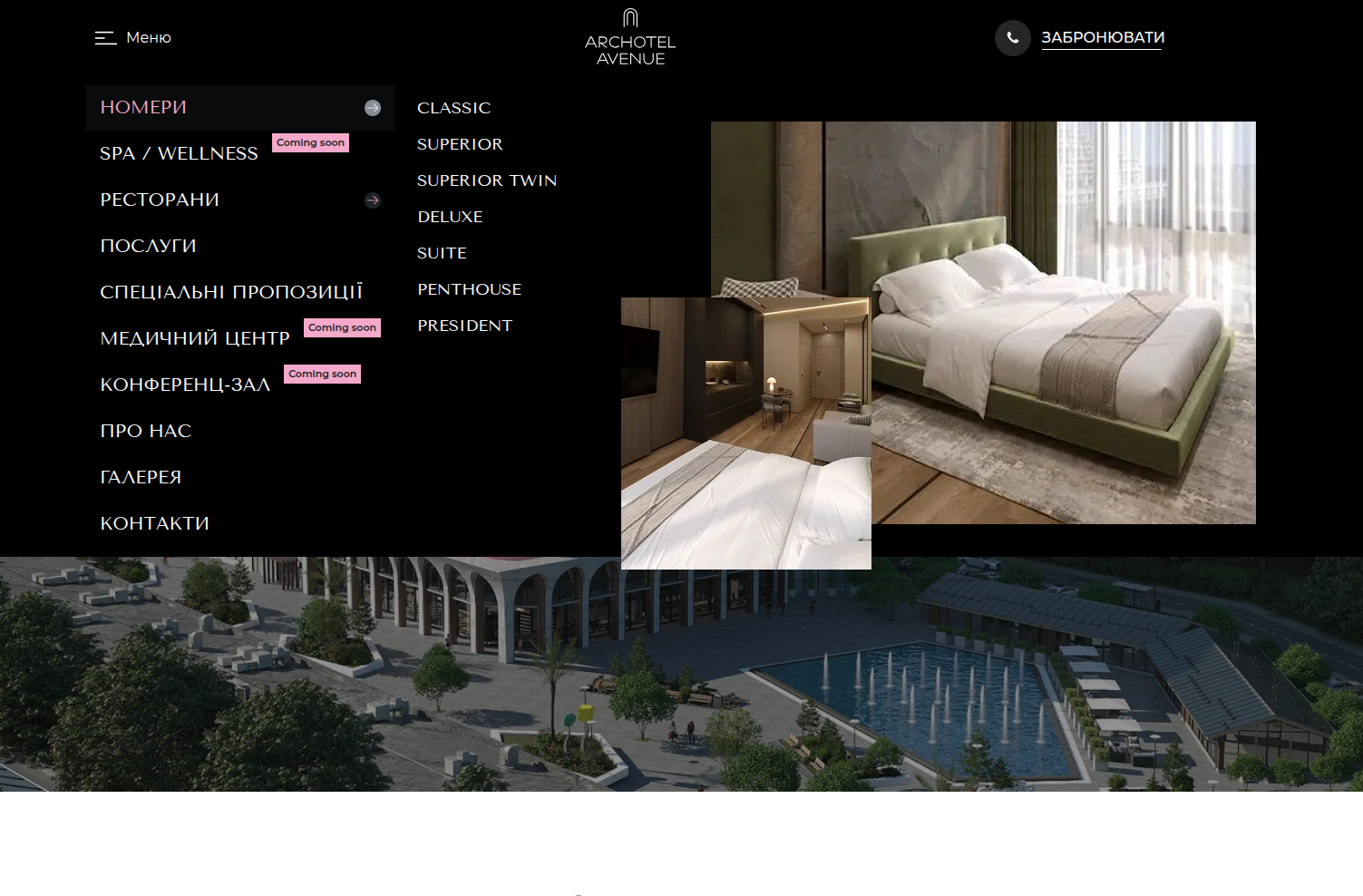The height and width of the screenshot is (896, 1363).
Task: Open the ГАЛЕРЕЯ page
Action: point(141,478)
